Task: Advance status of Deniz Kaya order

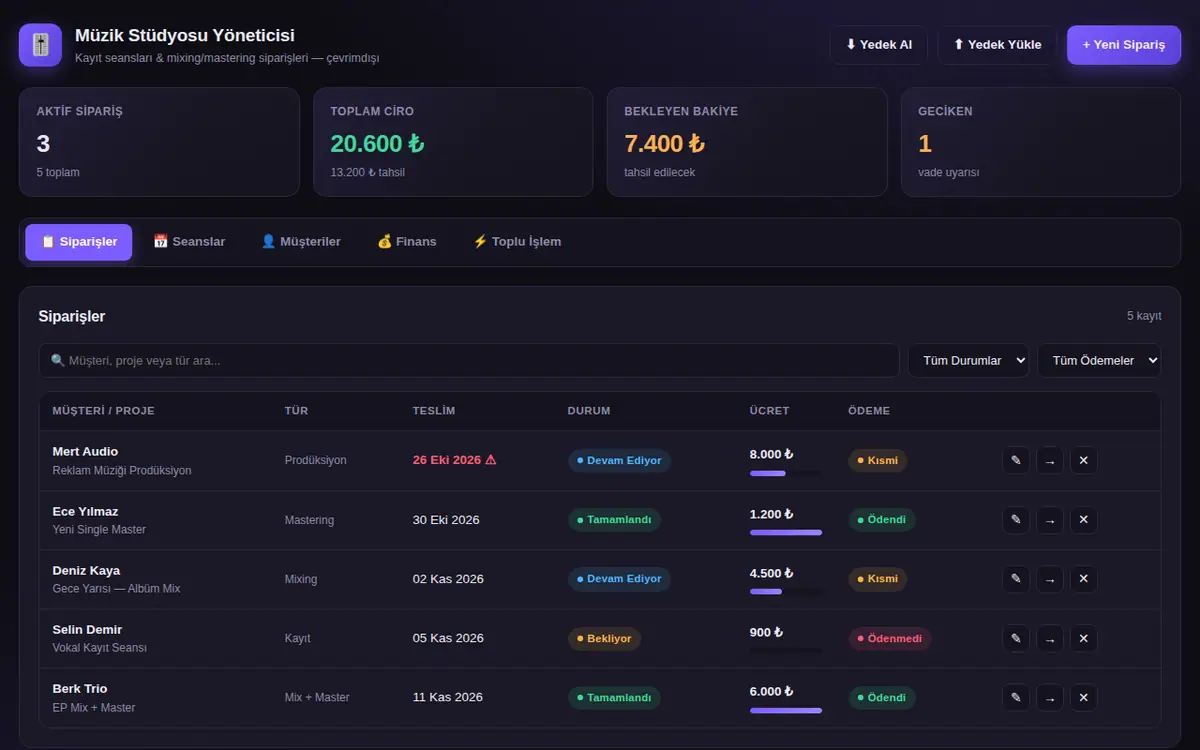Action: click(1050, 579)
